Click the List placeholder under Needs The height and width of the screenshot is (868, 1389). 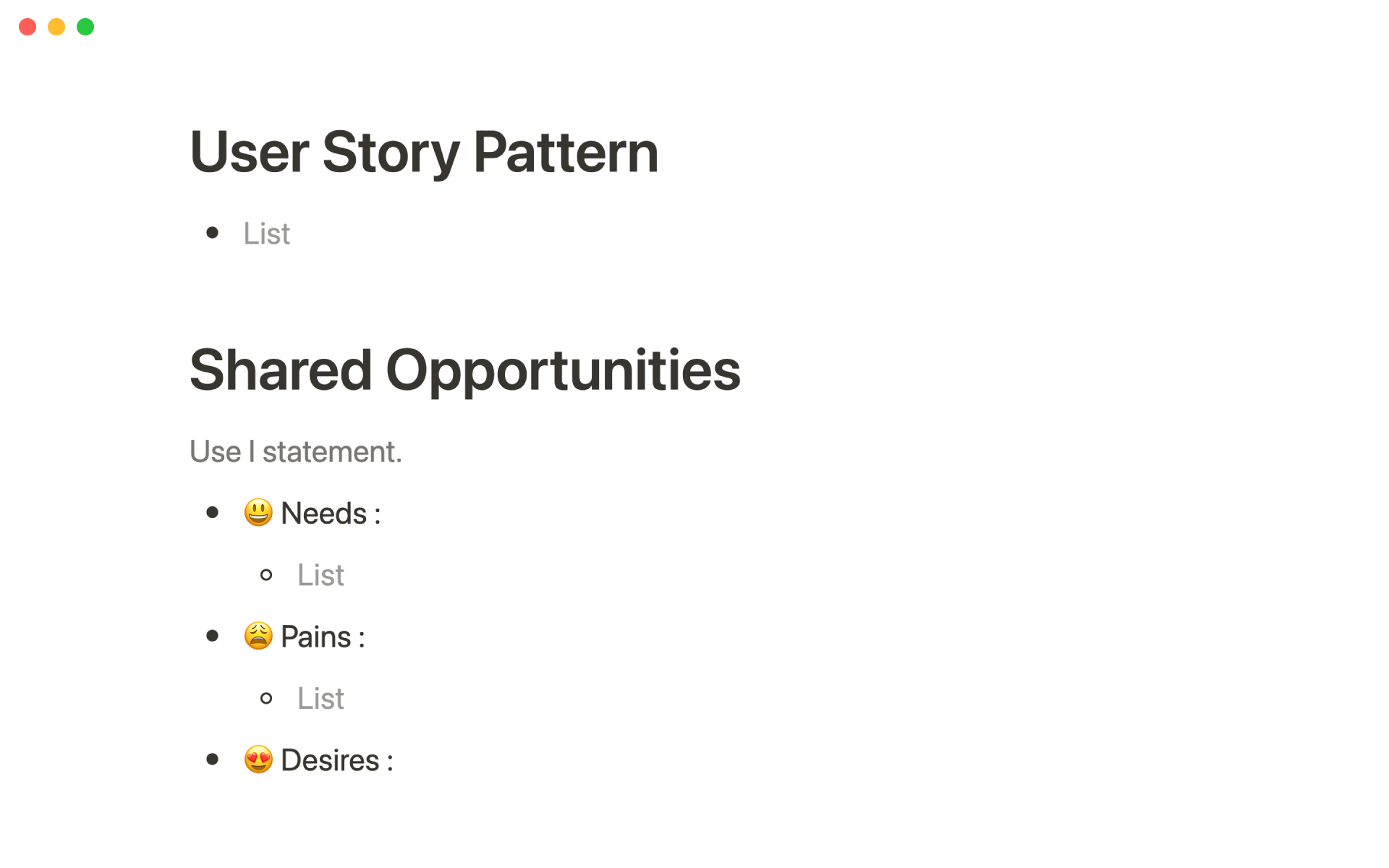tap(320, 575)
